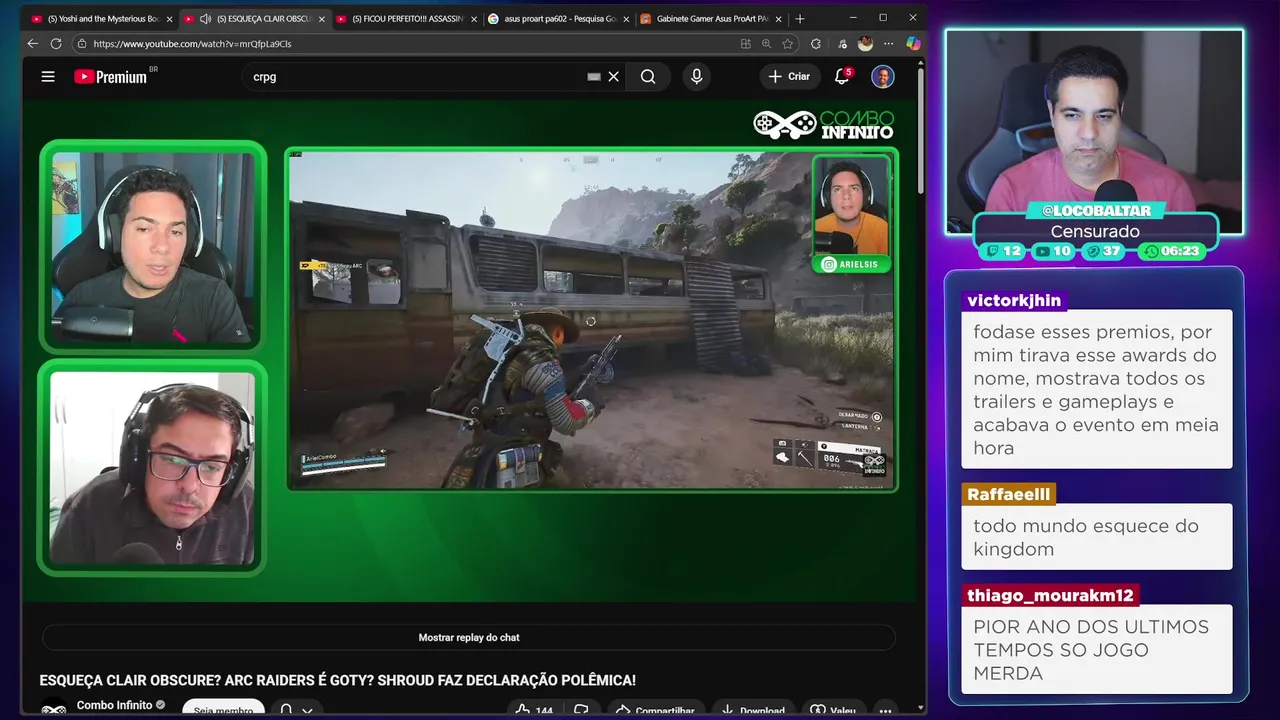Click Raffaeelll username in chat overlay
The width and height of the screenshot is (1280, 720).
click(1010, 494)
